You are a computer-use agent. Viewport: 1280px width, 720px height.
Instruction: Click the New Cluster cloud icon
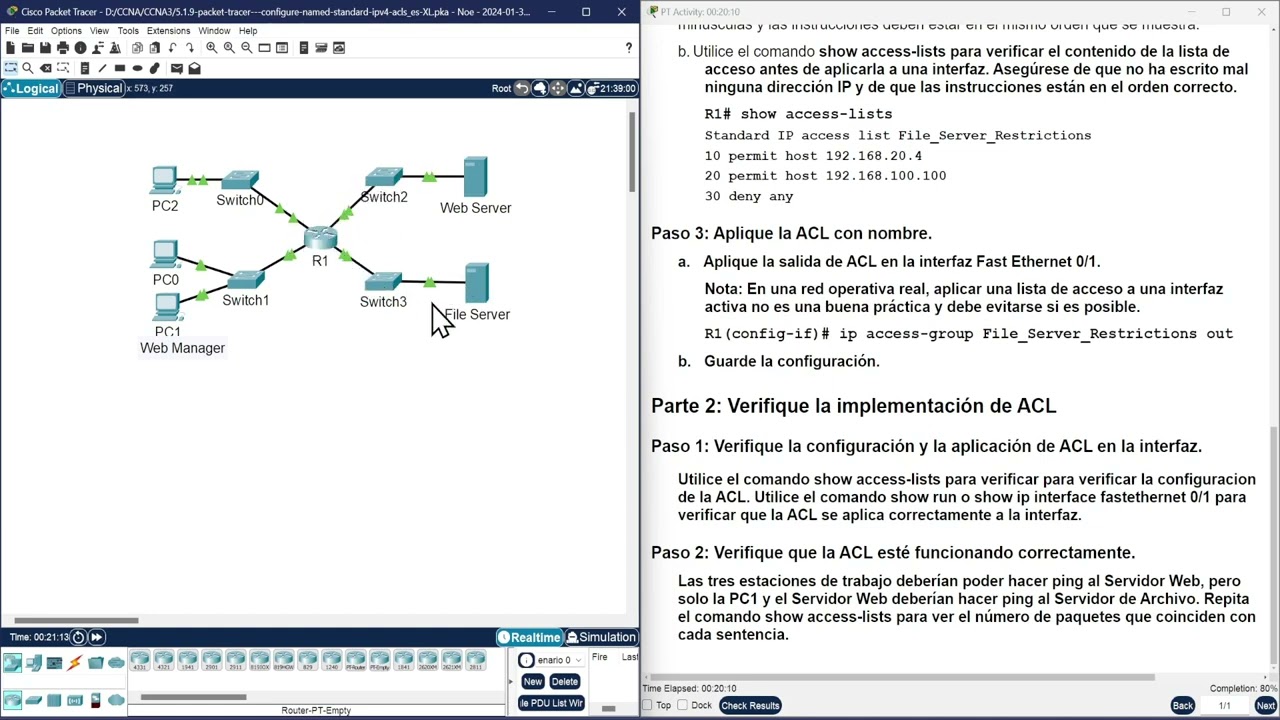pos(540,88)
